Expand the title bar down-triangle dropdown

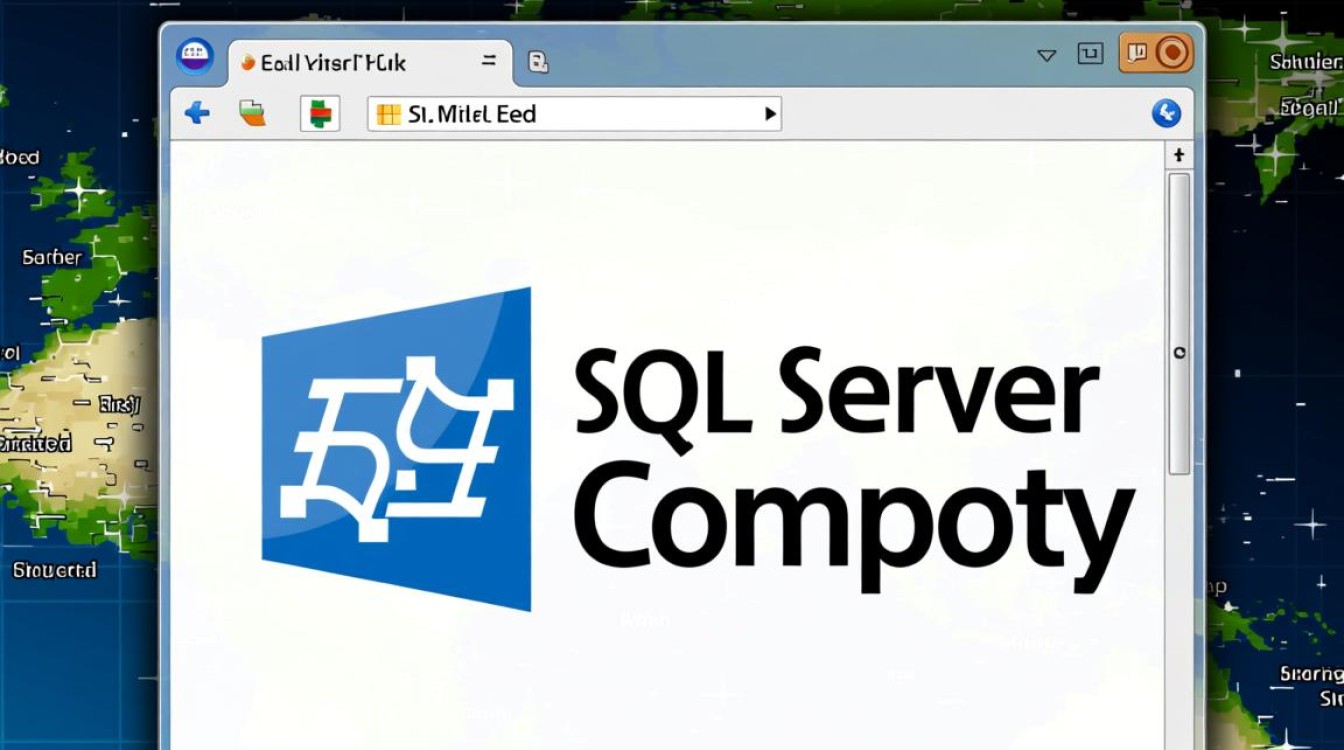pyautogui.click(x=1047, y=56)
